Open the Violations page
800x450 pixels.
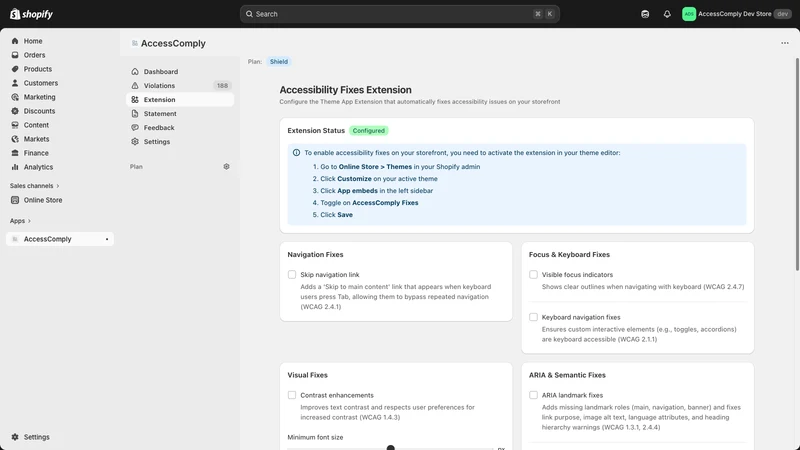click(x=180, y=86)
